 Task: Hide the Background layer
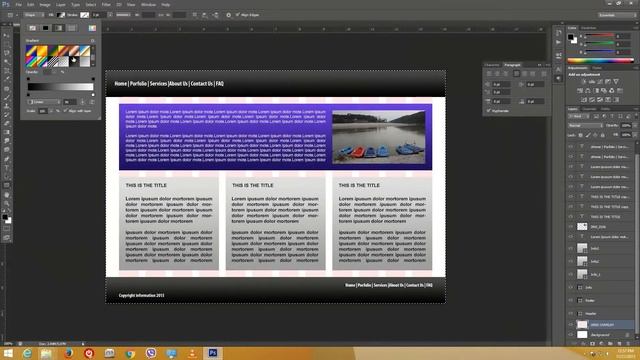click(x=571, y=335)
